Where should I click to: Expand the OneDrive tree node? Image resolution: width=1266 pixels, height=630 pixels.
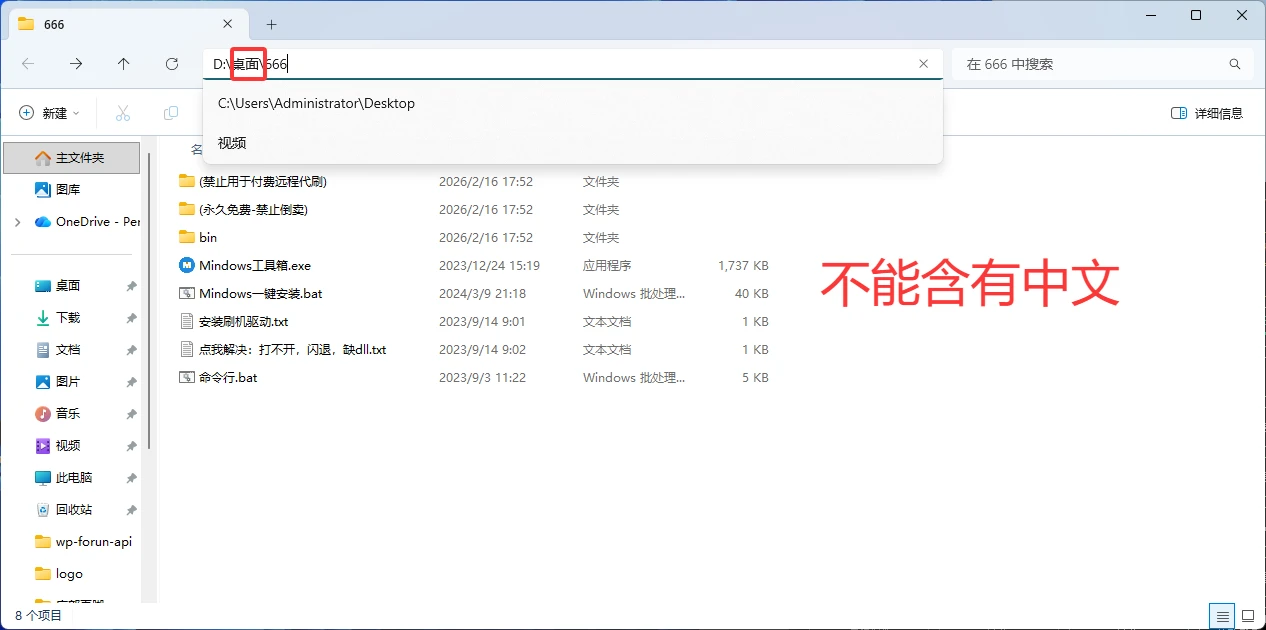17,222
